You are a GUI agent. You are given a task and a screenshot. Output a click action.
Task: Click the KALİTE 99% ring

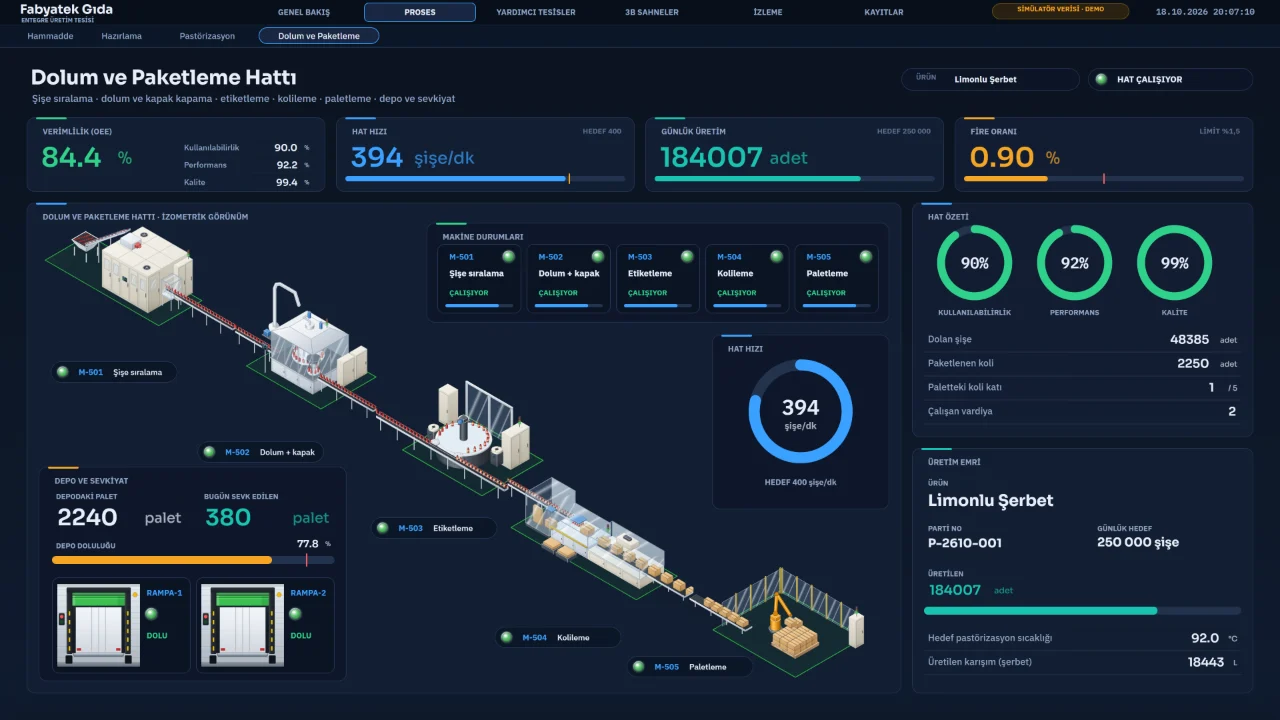[x=1174, y=263]
